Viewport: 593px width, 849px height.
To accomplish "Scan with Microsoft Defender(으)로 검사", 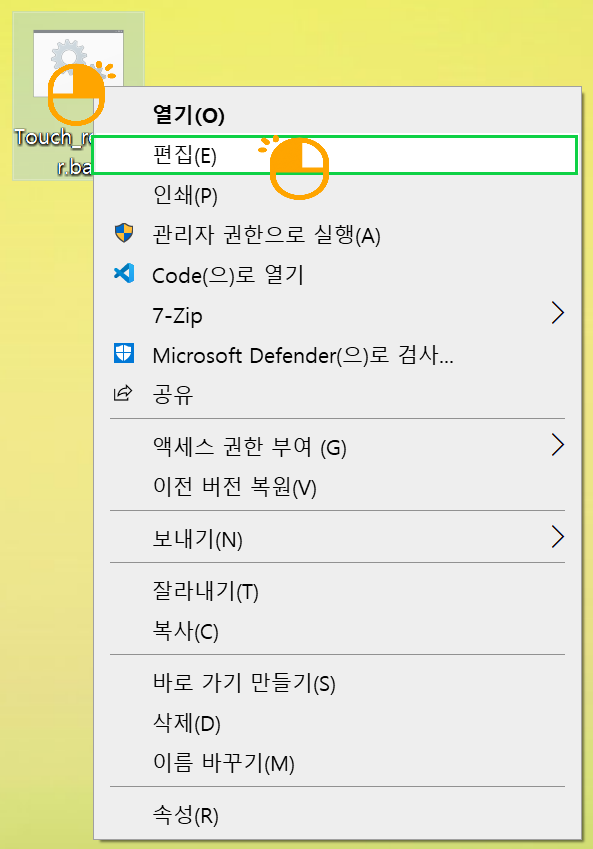I will click(x=303, y=355).
